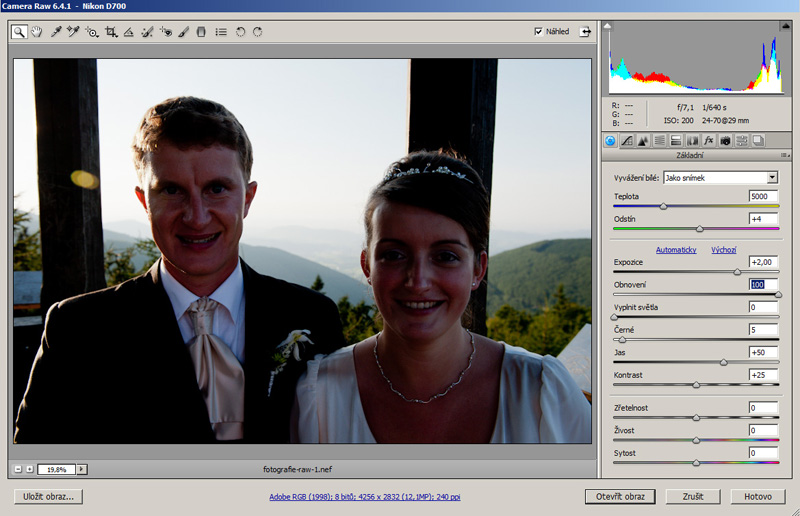
Task: Click the Expozice slider handle
Action: click(737, 271)
